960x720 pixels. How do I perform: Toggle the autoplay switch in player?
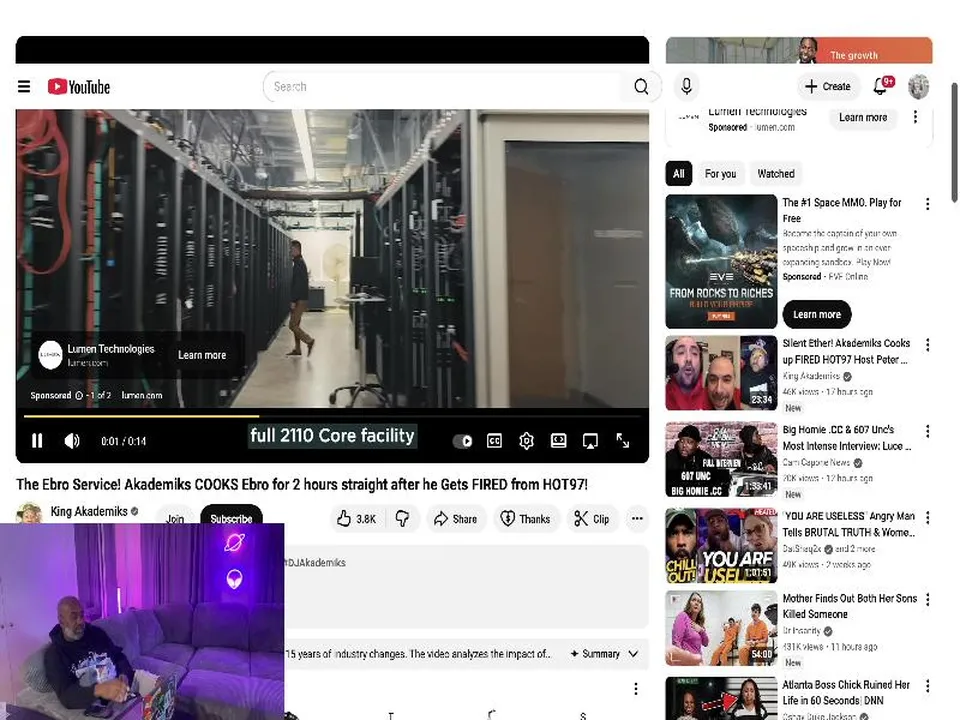pyautogui.click(x=462, y=441)
